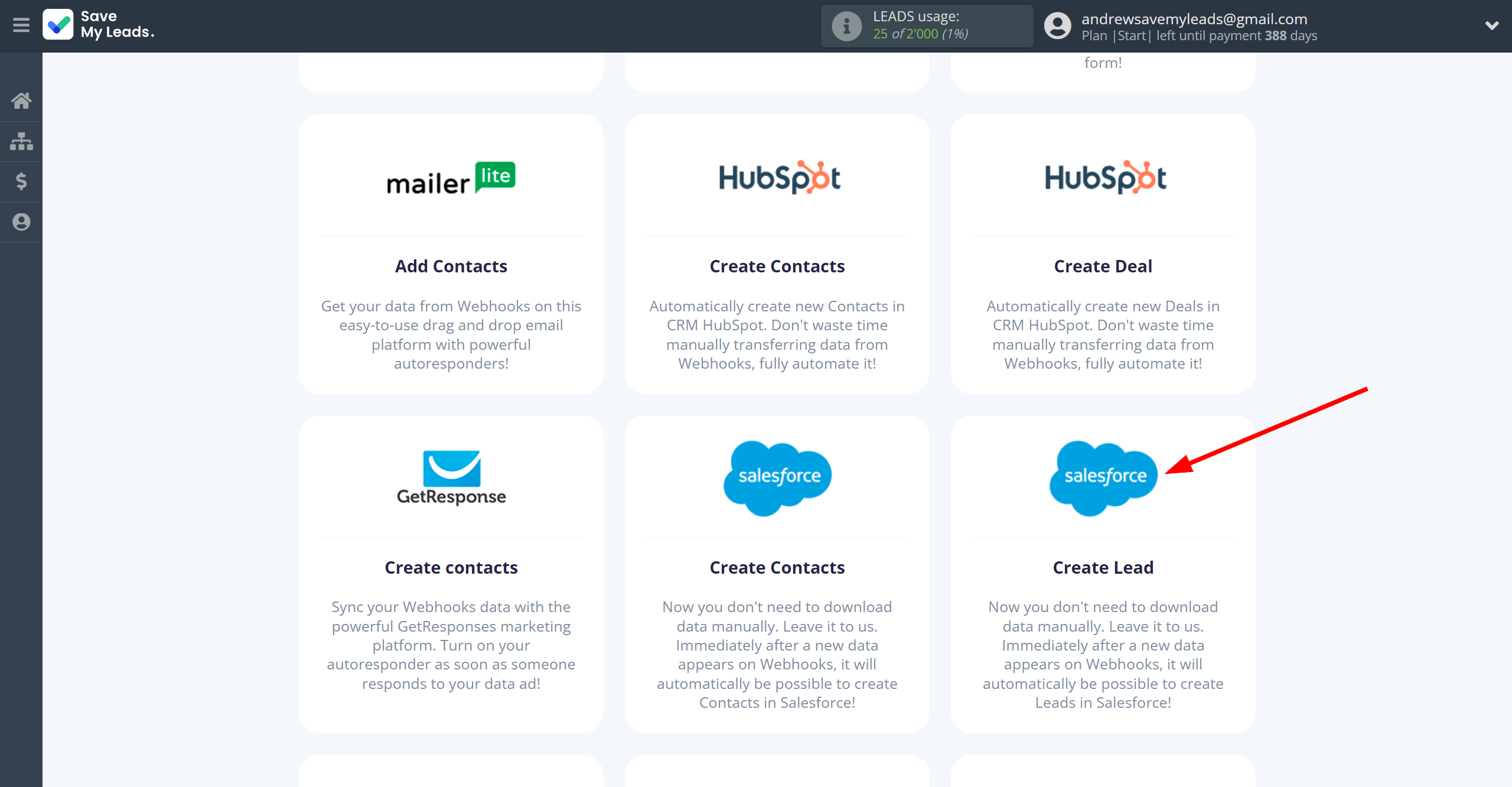The image size is (1512, 787).
Task: Go to the Home dashboard icon
Action: [x=21, y=100]
